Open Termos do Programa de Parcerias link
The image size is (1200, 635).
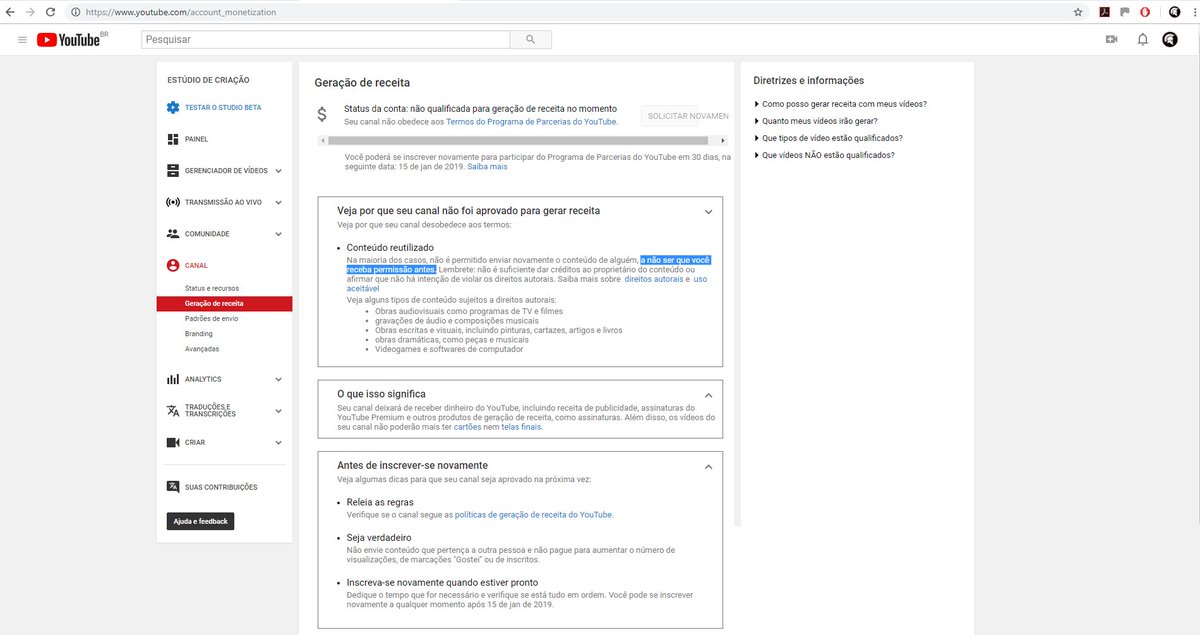(531, 121)
